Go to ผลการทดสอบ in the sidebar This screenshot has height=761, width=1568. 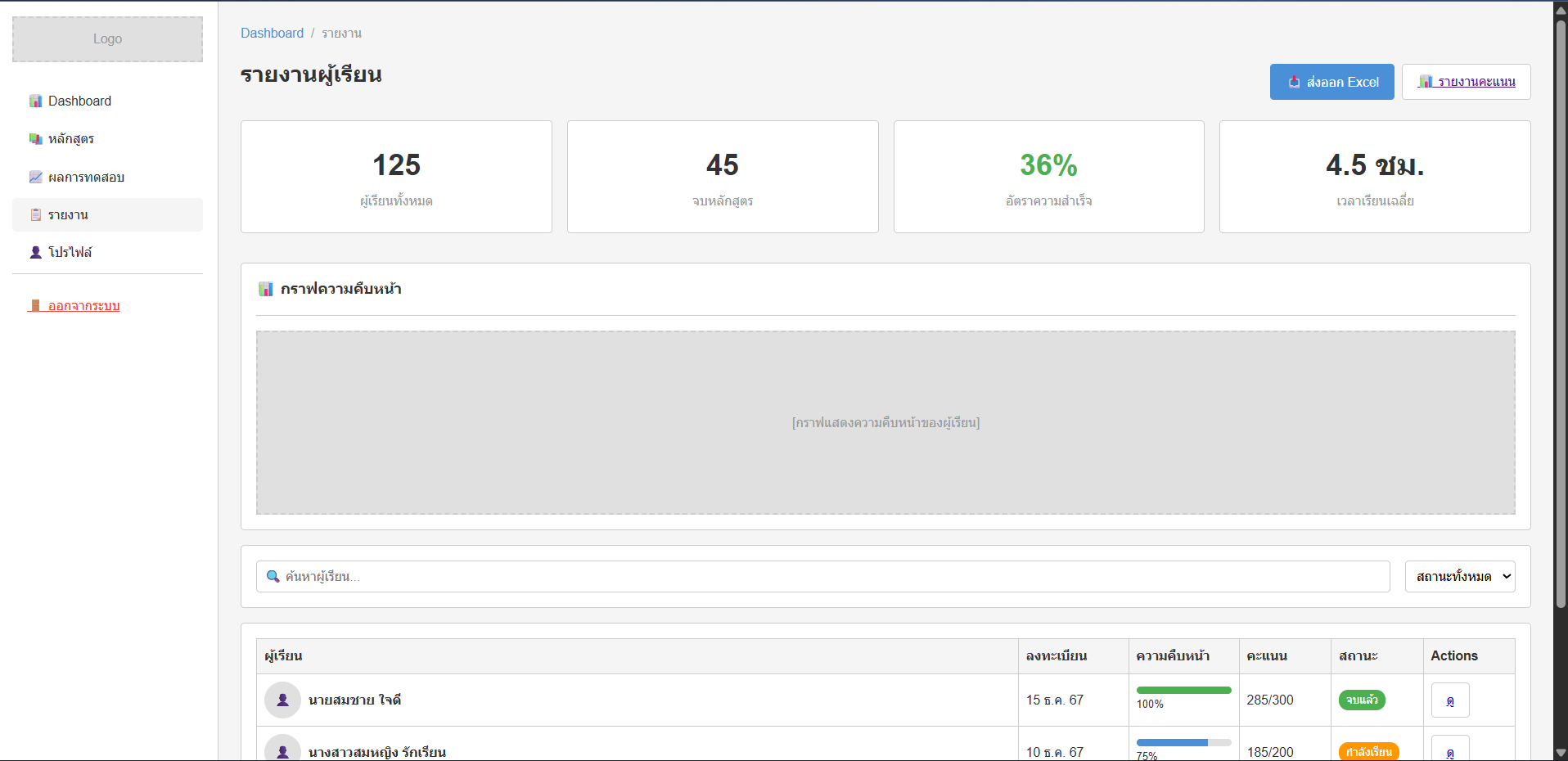(x=86, y=177)
